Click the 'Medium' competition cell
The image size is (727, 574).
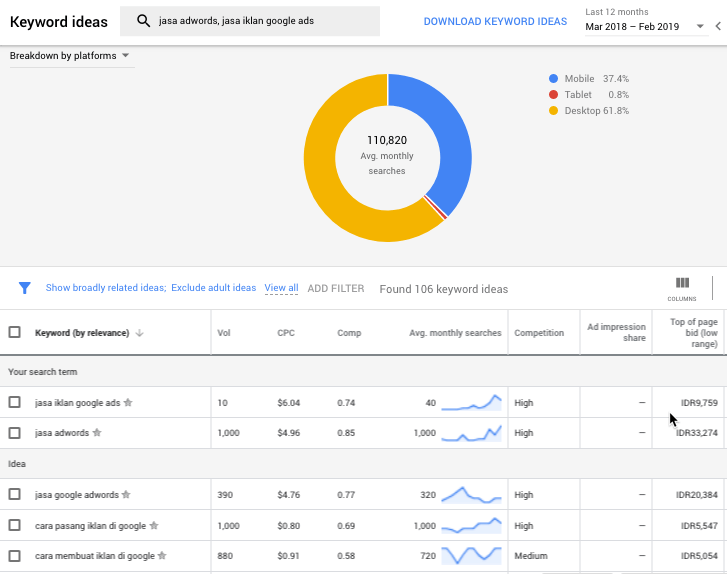531,556
